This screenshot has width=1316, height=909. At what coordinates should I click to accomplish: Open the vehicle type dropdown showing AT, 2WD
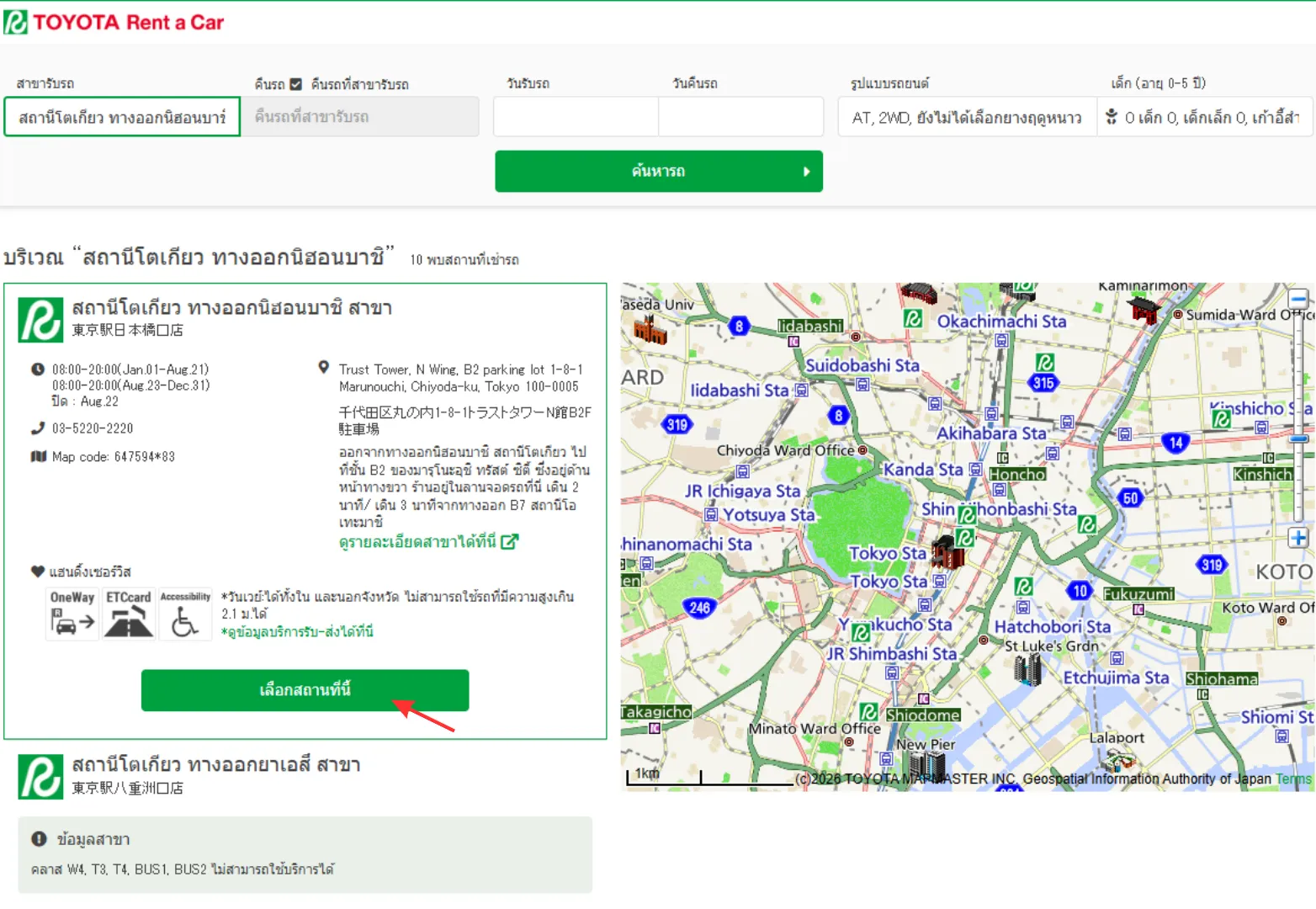967,117
